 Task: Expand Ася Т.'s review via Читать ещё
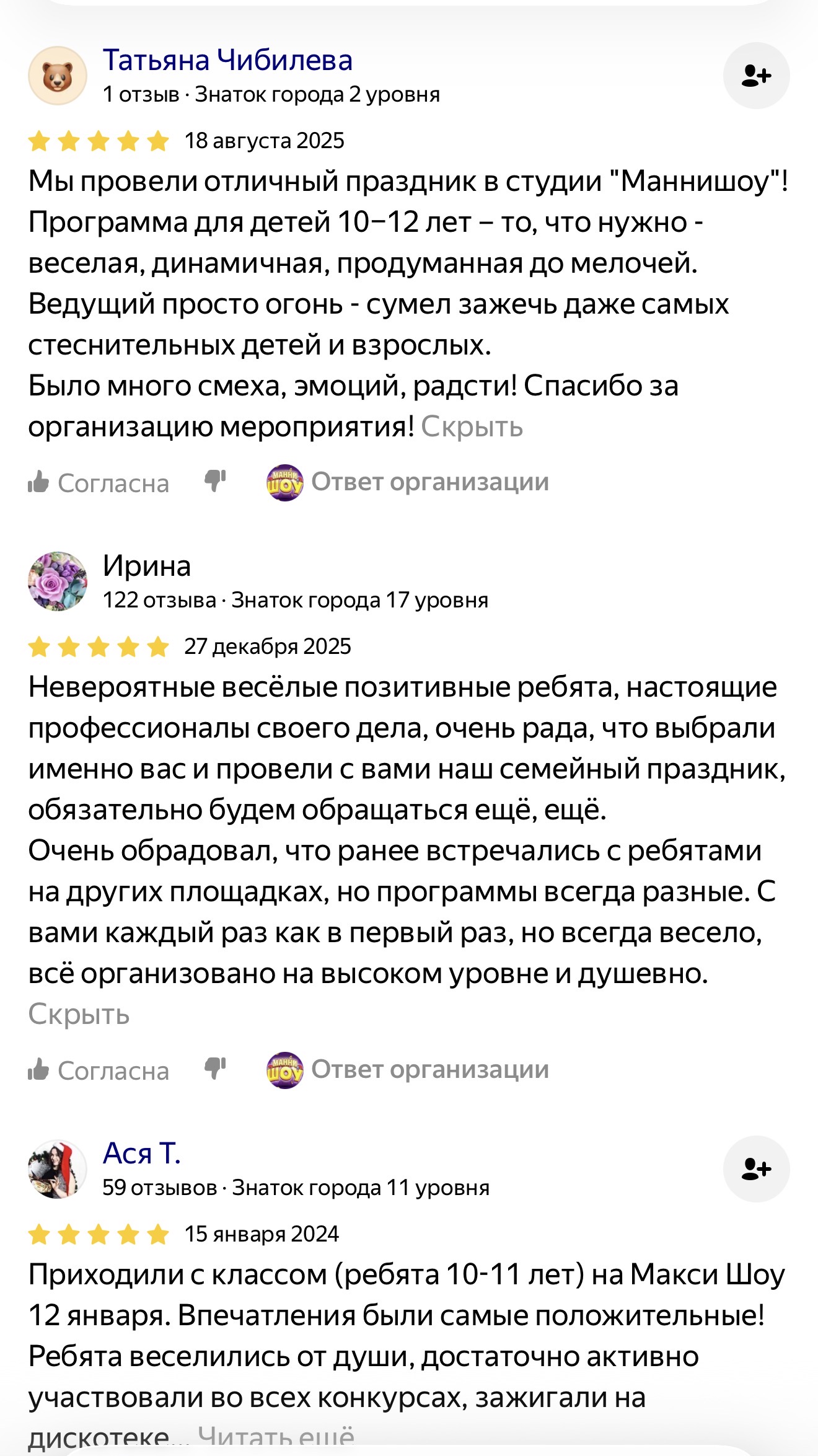coord(276,1437)
